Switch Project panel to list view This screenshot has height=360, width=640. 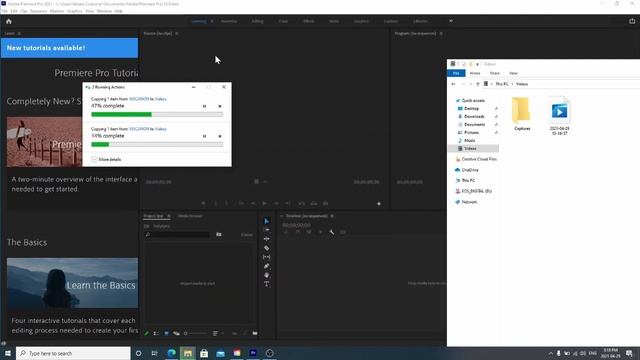click(156, 333)
